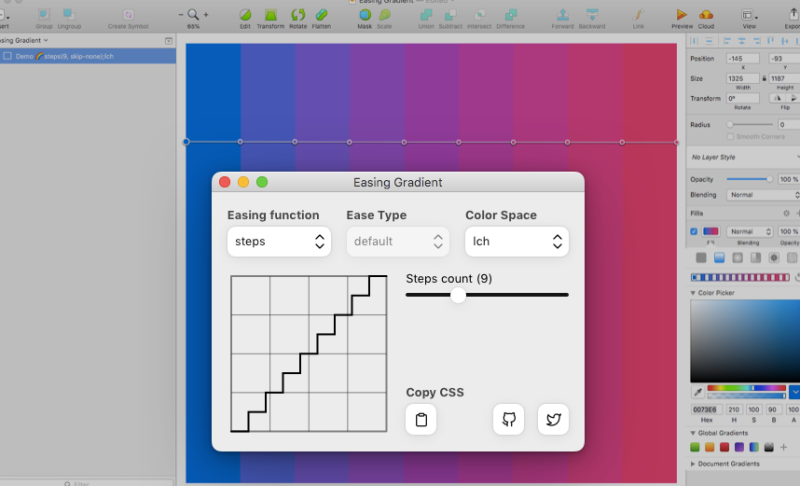Toggle checkbox of Demo steps layer
This screenshot has height=486, width=800.
pyautogui.click(x=8, y=56)
